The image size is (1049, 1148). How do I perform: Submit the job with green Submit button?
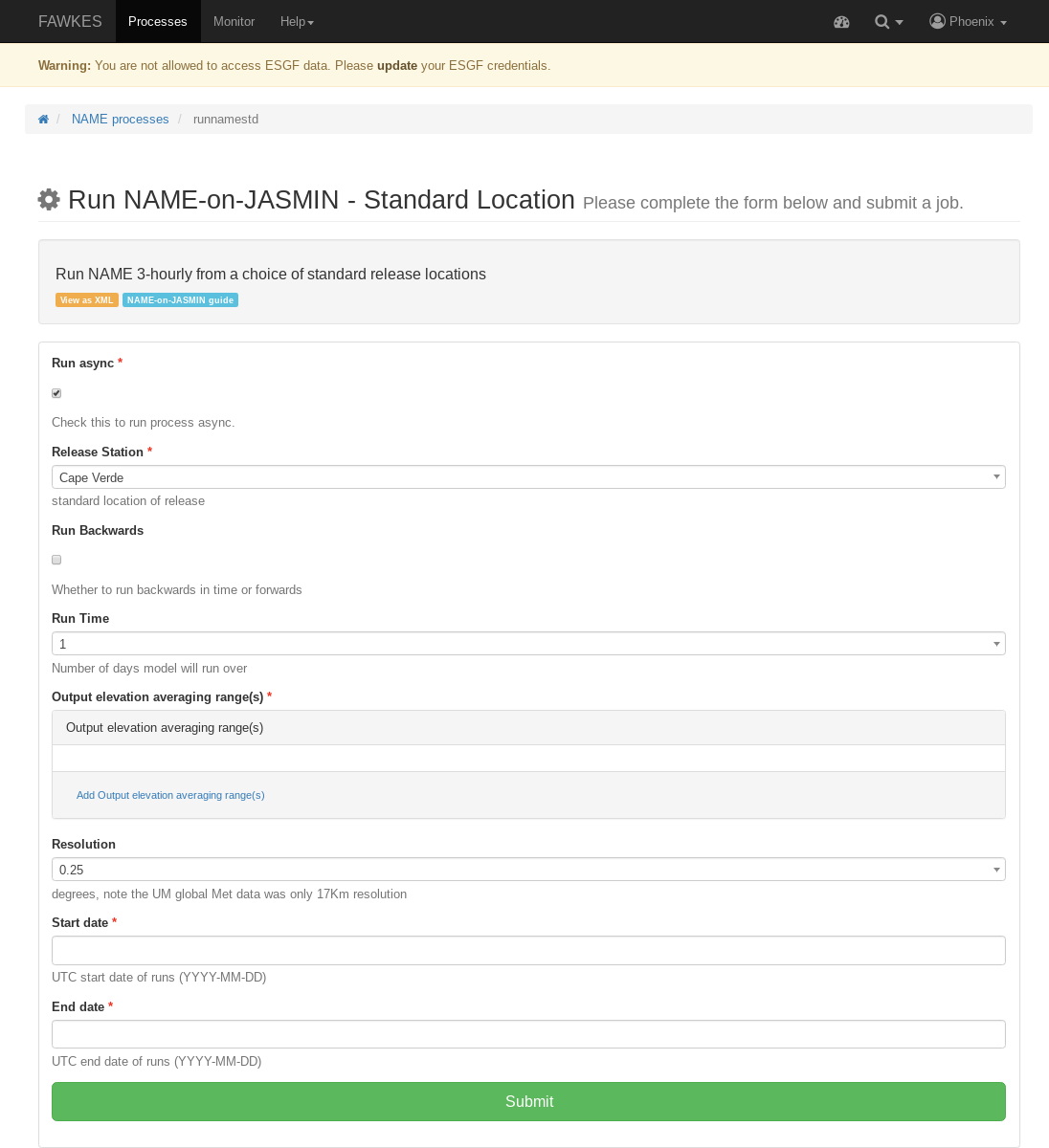click(x=528, y=1101)
